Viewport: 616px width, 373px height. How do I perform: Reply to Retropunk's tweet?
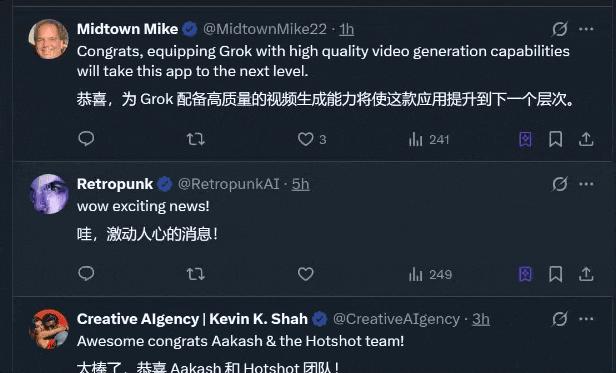(86, 274)
